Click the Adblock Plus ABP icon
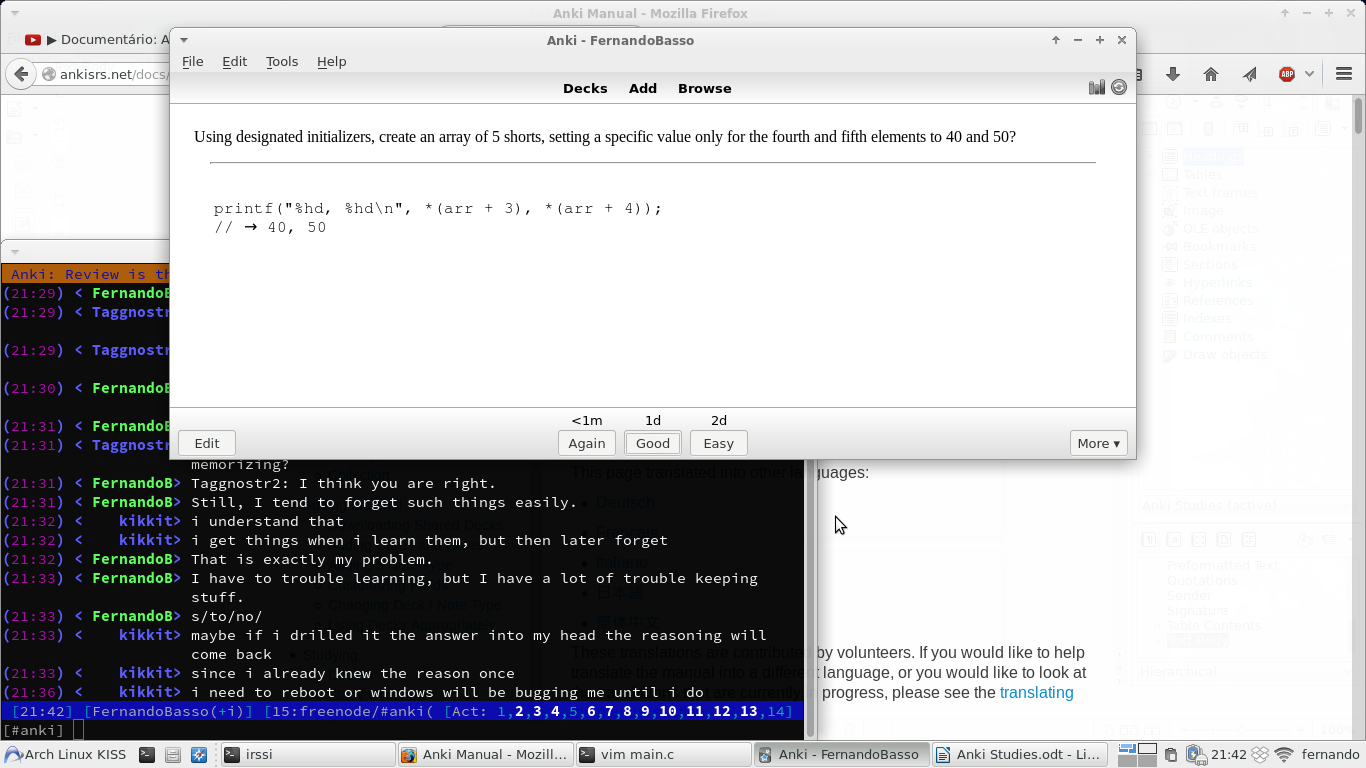 (x=1287, y=74)
